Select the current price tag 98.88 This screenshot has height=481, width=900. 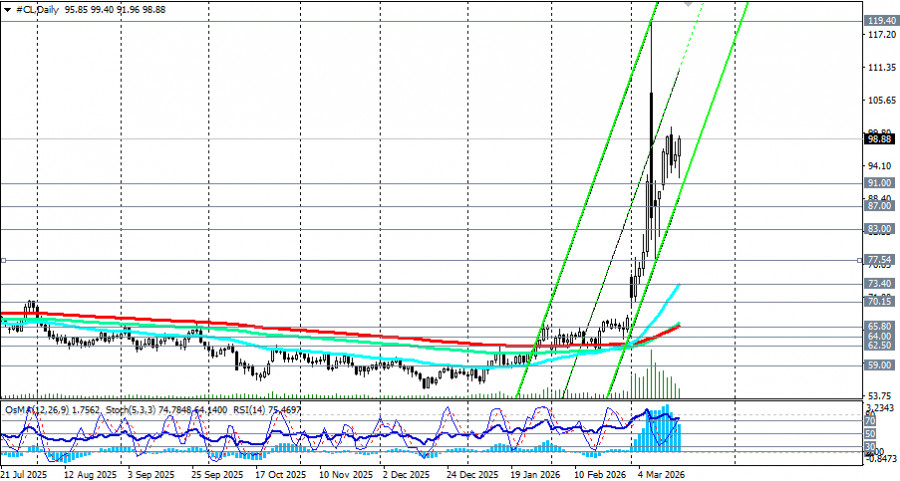(880, 139)
